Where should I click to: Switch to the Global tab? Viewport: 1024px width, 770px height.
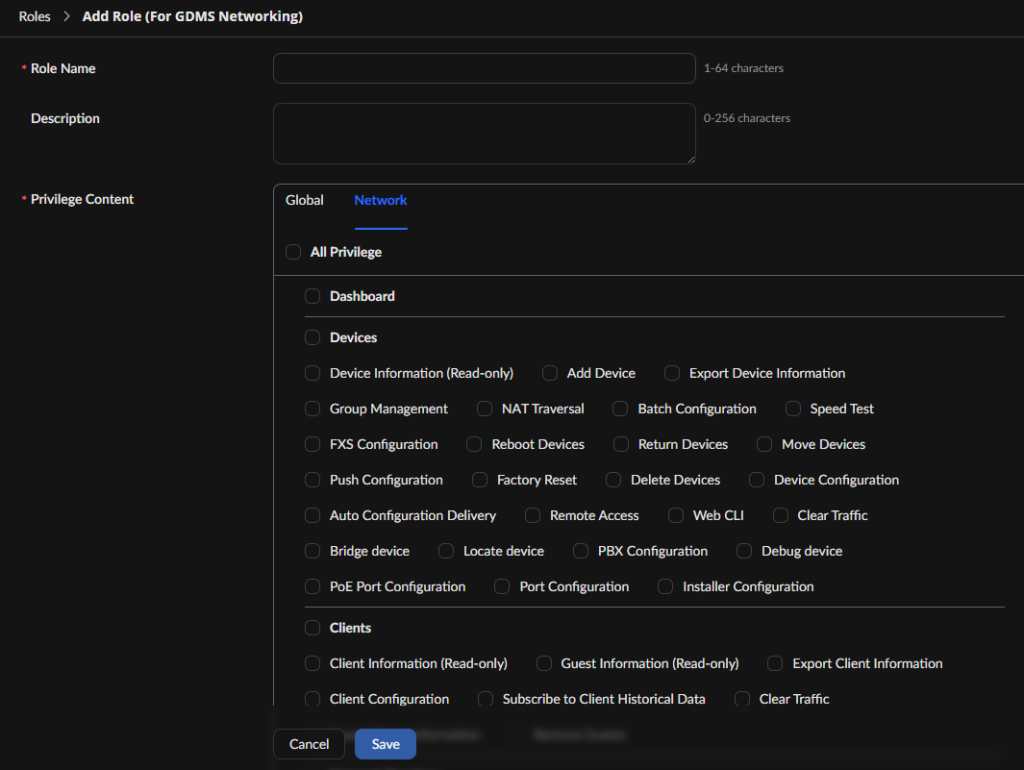(x=304, y=201)
